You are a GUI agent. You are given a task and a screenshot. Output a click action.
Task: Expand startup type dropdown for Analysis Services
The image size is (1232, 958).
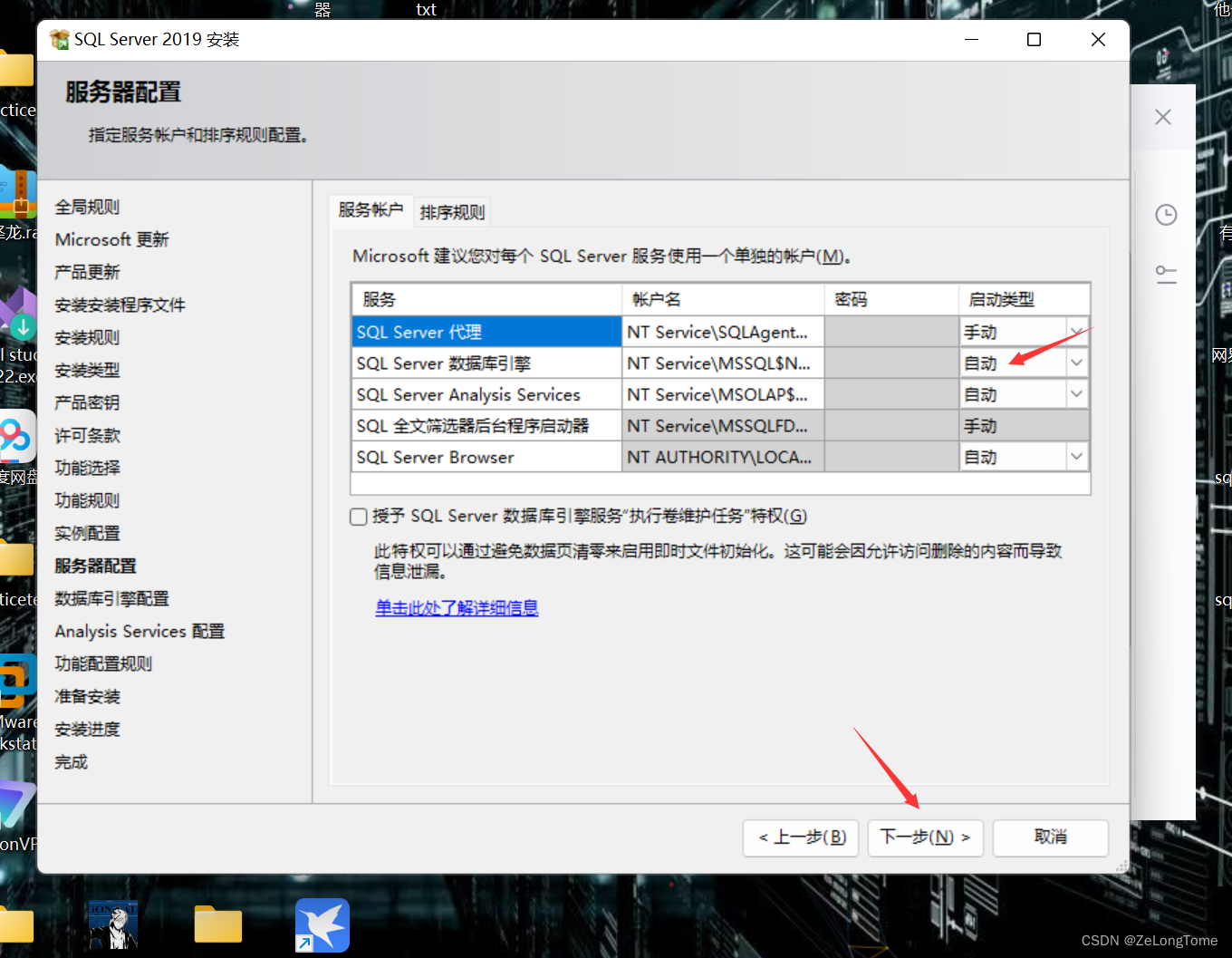pos(1076,394)
